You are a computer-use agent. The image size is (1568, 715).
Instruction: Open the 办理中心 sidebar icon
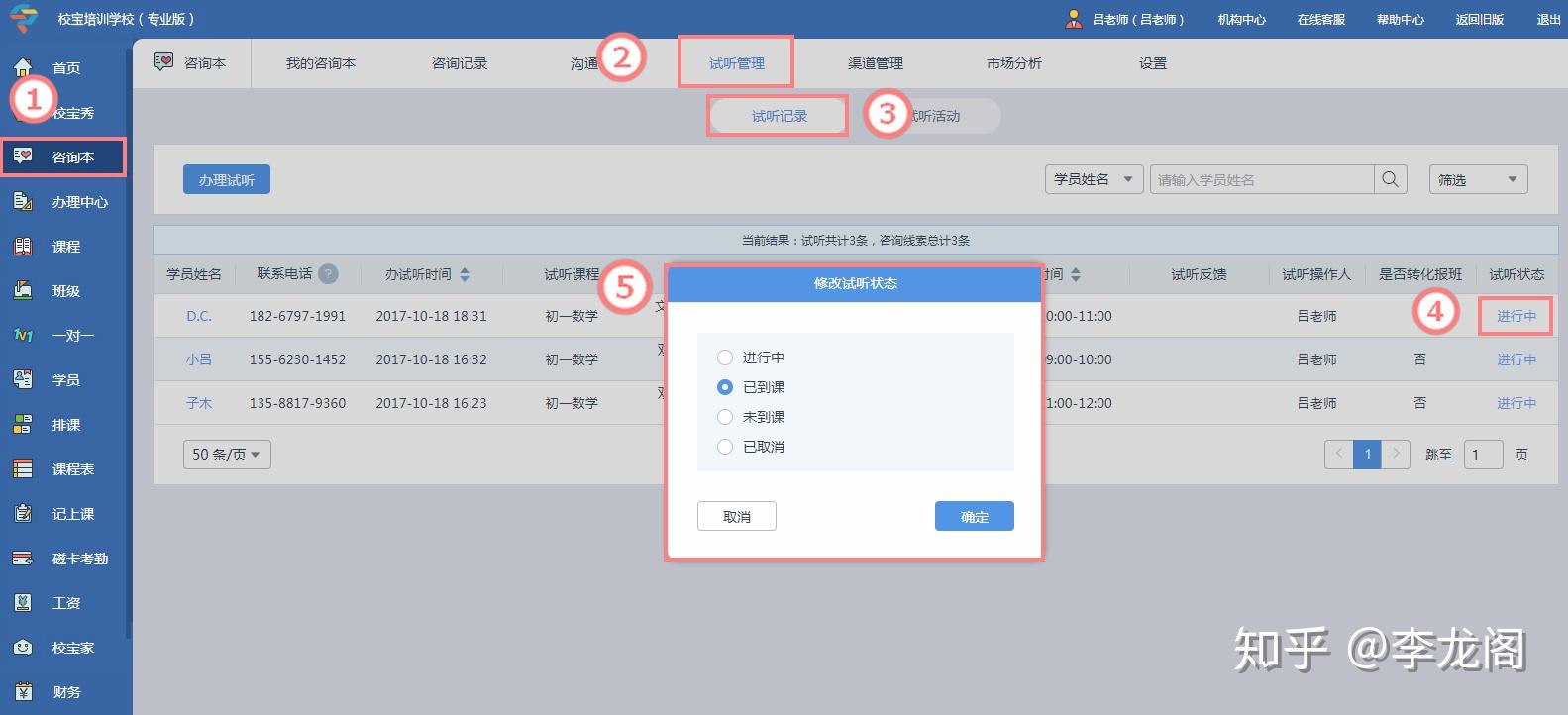coord(23,201)
